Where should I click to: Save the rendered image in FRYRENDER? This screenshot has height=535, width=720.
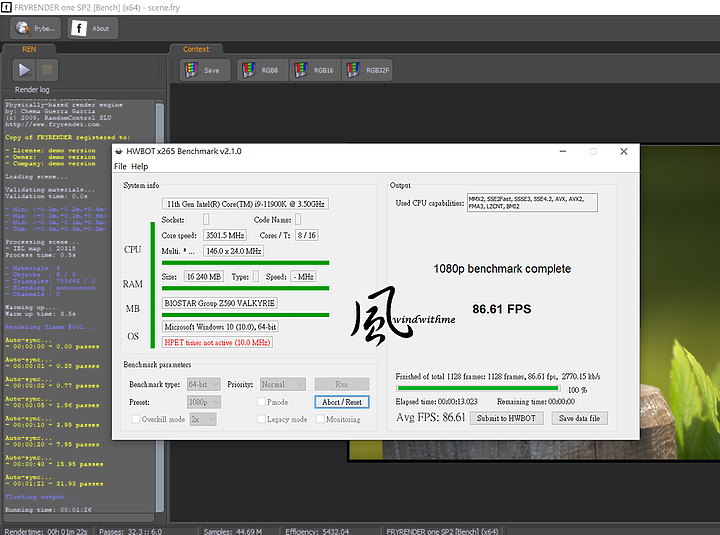205,70
